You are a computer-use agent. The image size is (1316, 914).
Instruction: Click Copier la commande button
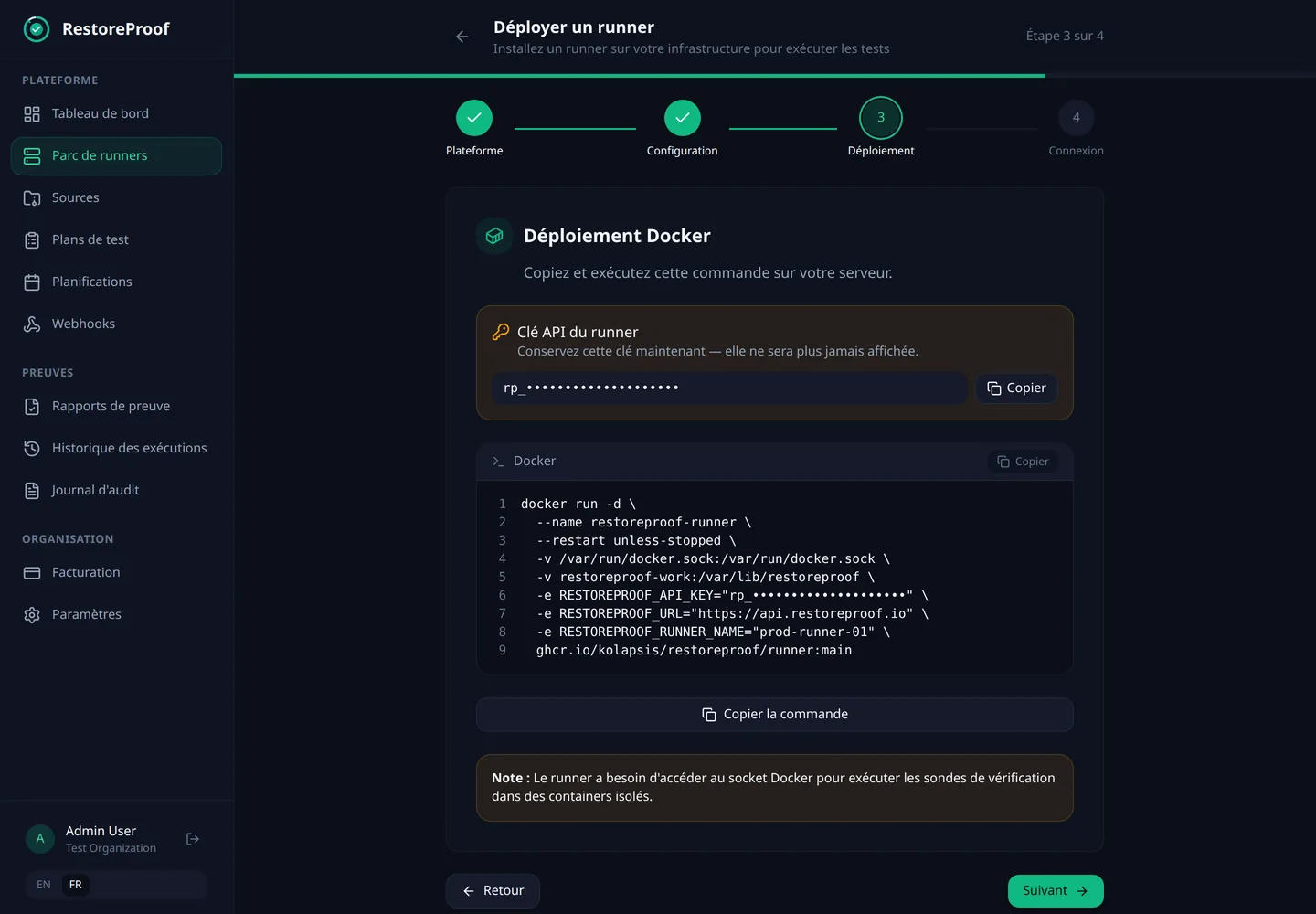point(775,715)
